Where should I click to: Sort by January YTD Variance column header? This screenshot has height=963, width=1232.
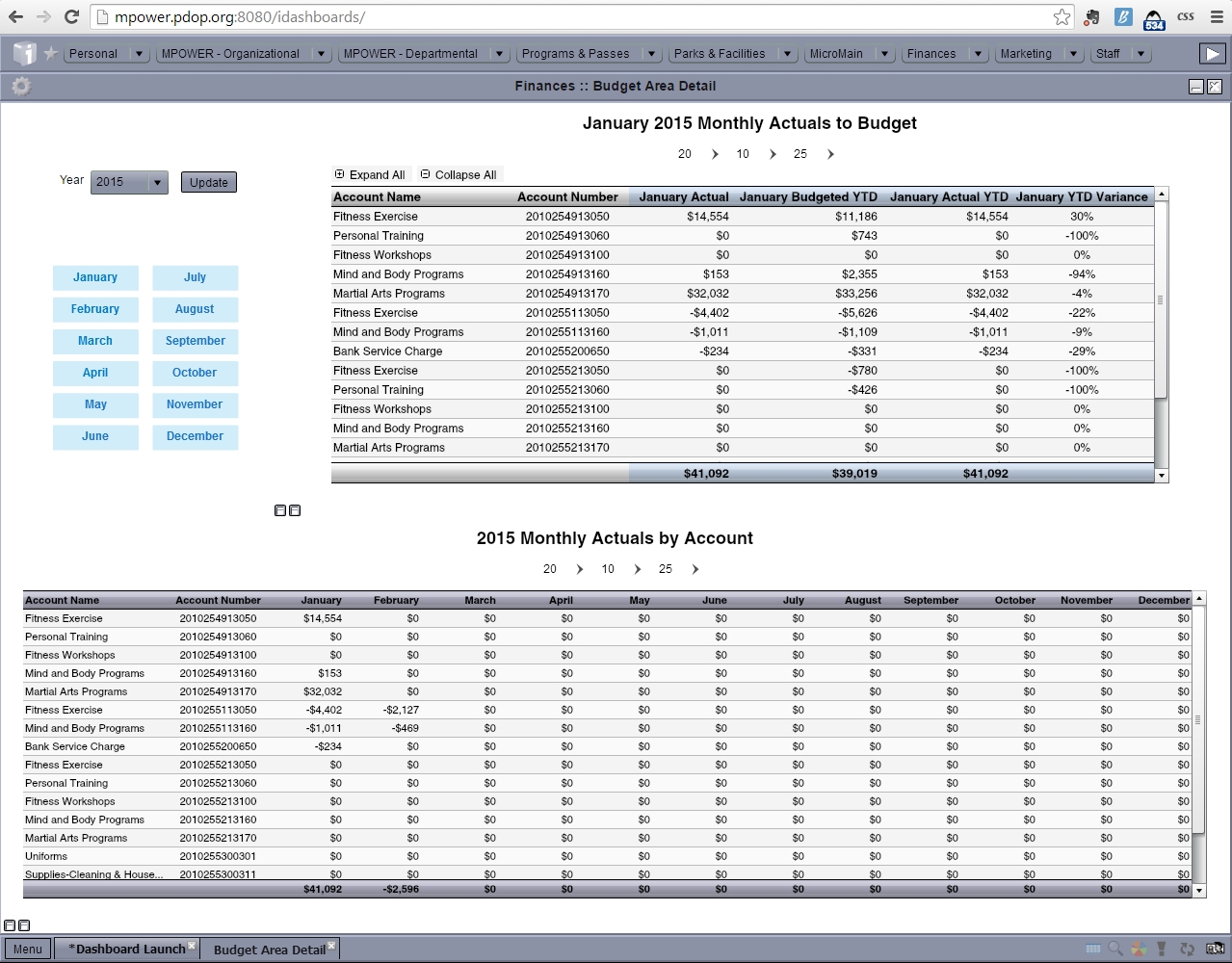click(1082, 196)
